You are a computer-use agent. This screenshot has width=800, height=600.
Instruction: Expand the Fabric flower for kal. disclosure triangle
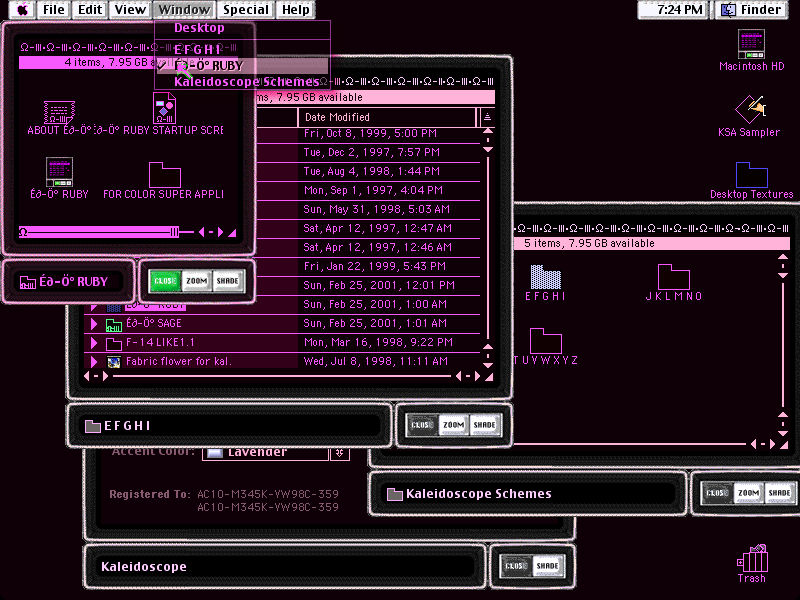tap(94, 362)
